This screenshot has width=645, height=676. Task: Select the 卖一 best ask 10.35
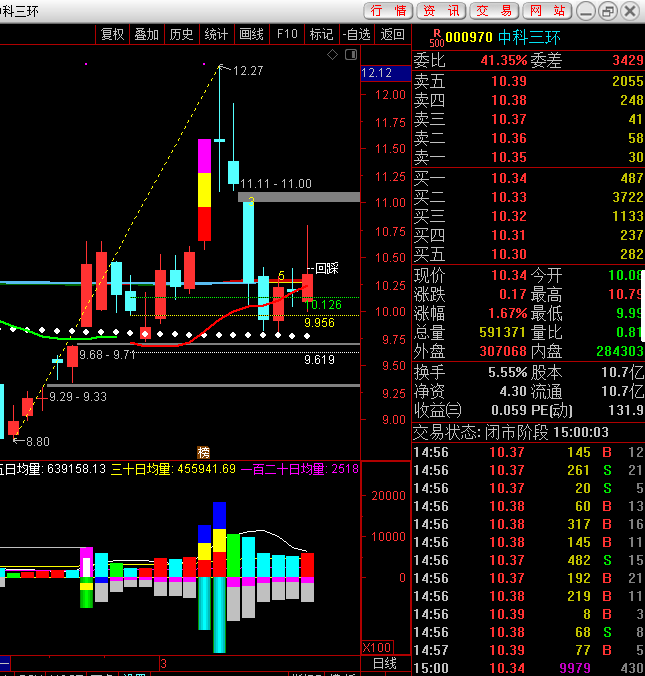click(529, 157)
